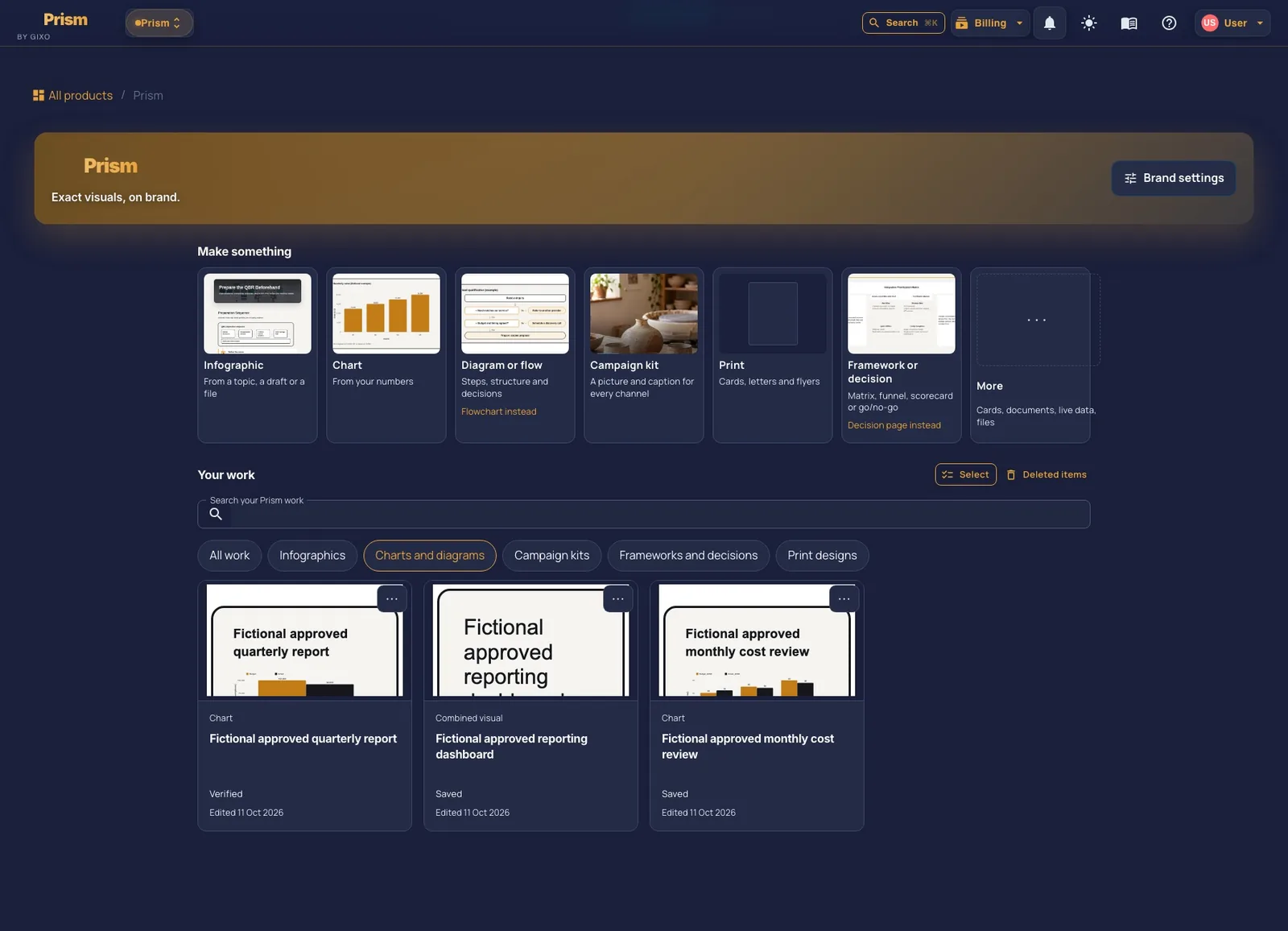This screenshot has width=1288, height=931.
Task: Click the Combined visual label
Action: (469, 718)
